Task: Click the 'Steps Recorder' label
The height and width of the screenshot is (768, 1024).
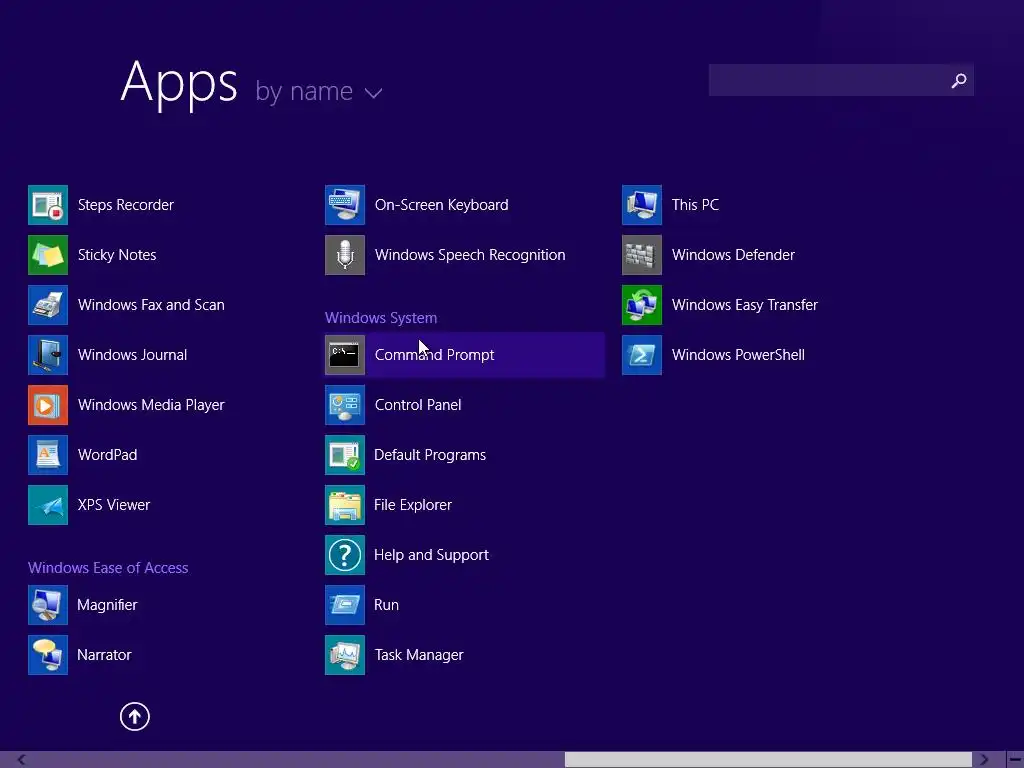Action: coord(125,205)
